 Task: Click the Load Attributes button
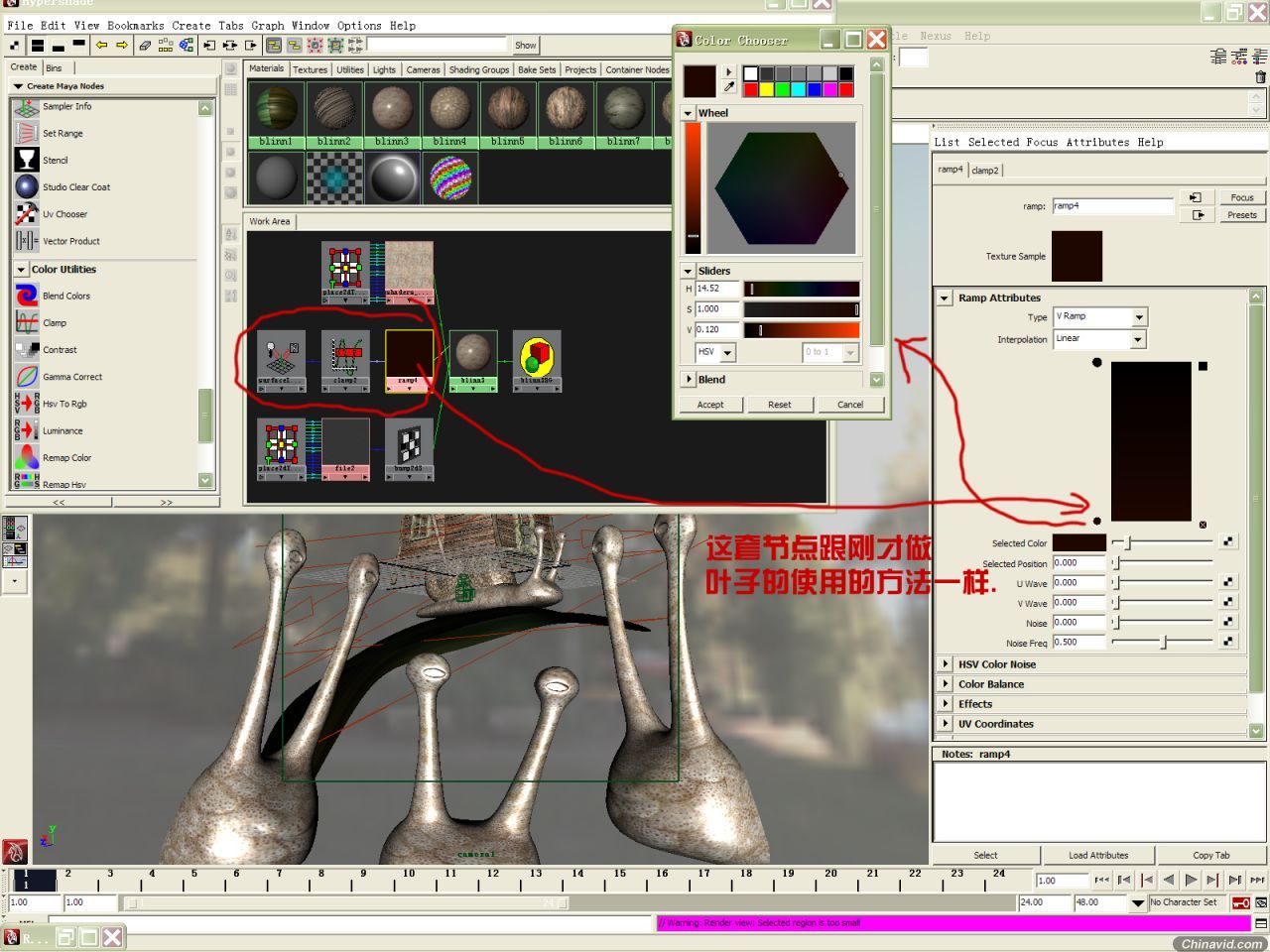(x=1098, y=855)
